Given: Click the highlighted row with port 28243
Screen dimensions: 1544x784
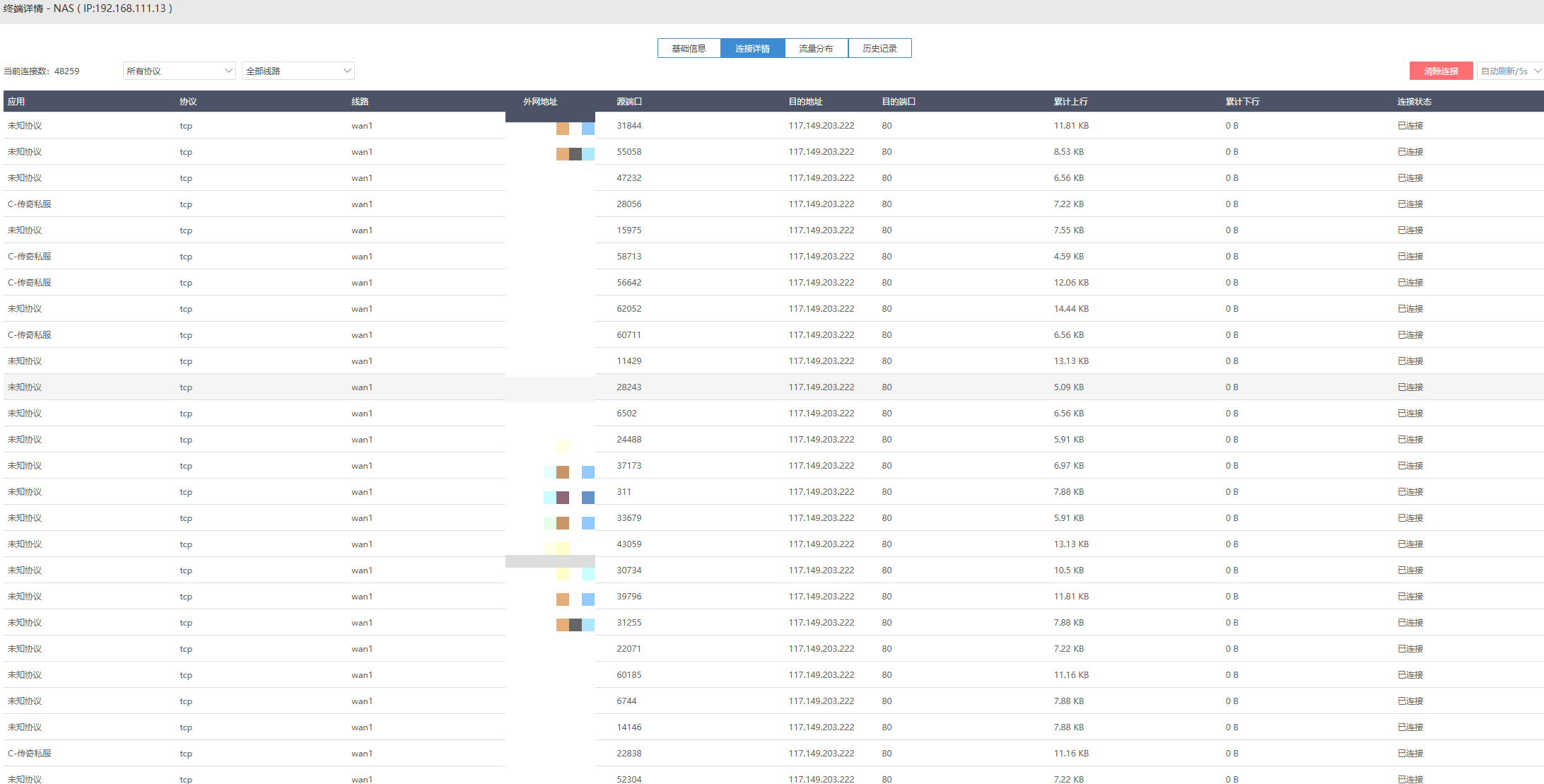Looking at the screenshot, I should coord(628,387).
